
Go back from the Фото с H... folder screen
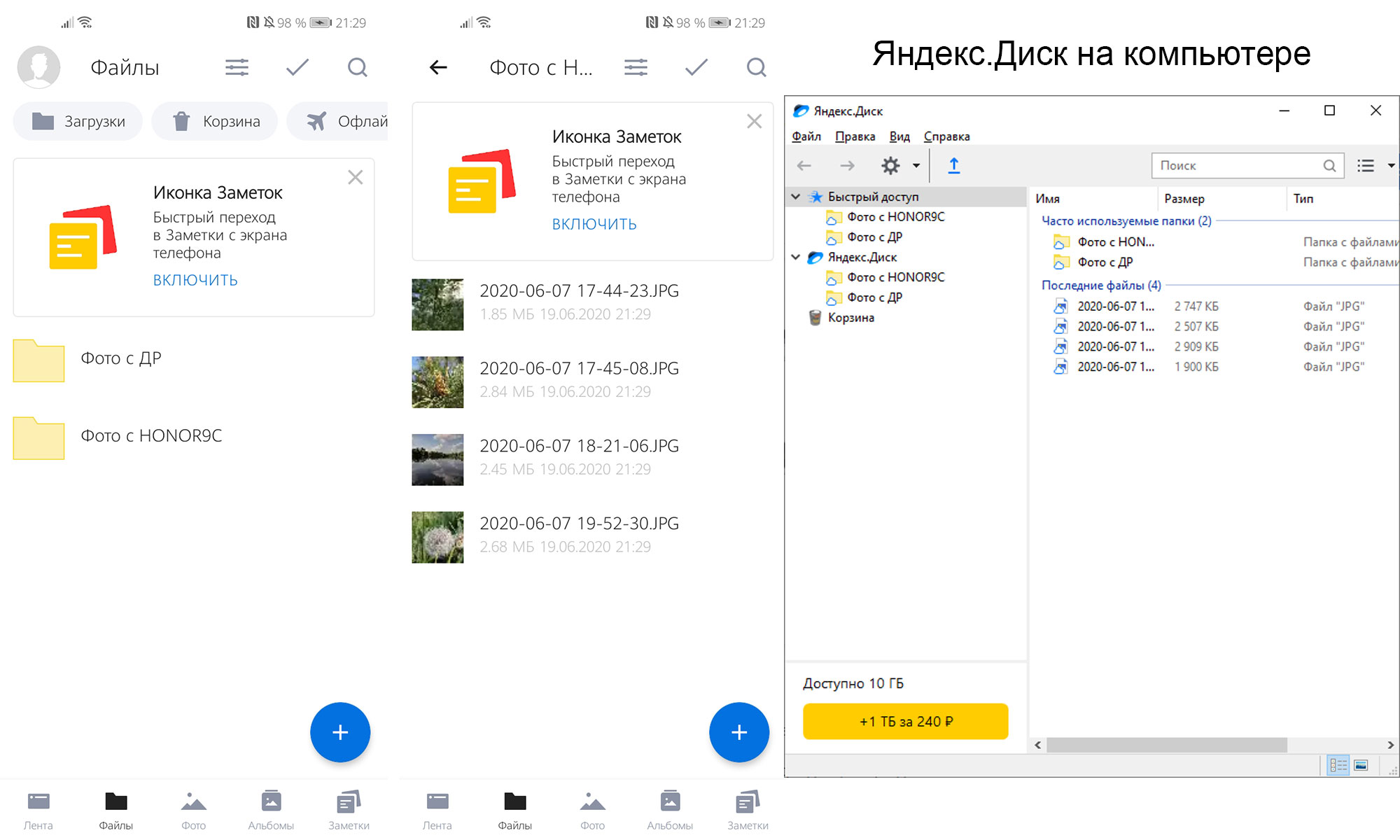(x=438, y=67)
